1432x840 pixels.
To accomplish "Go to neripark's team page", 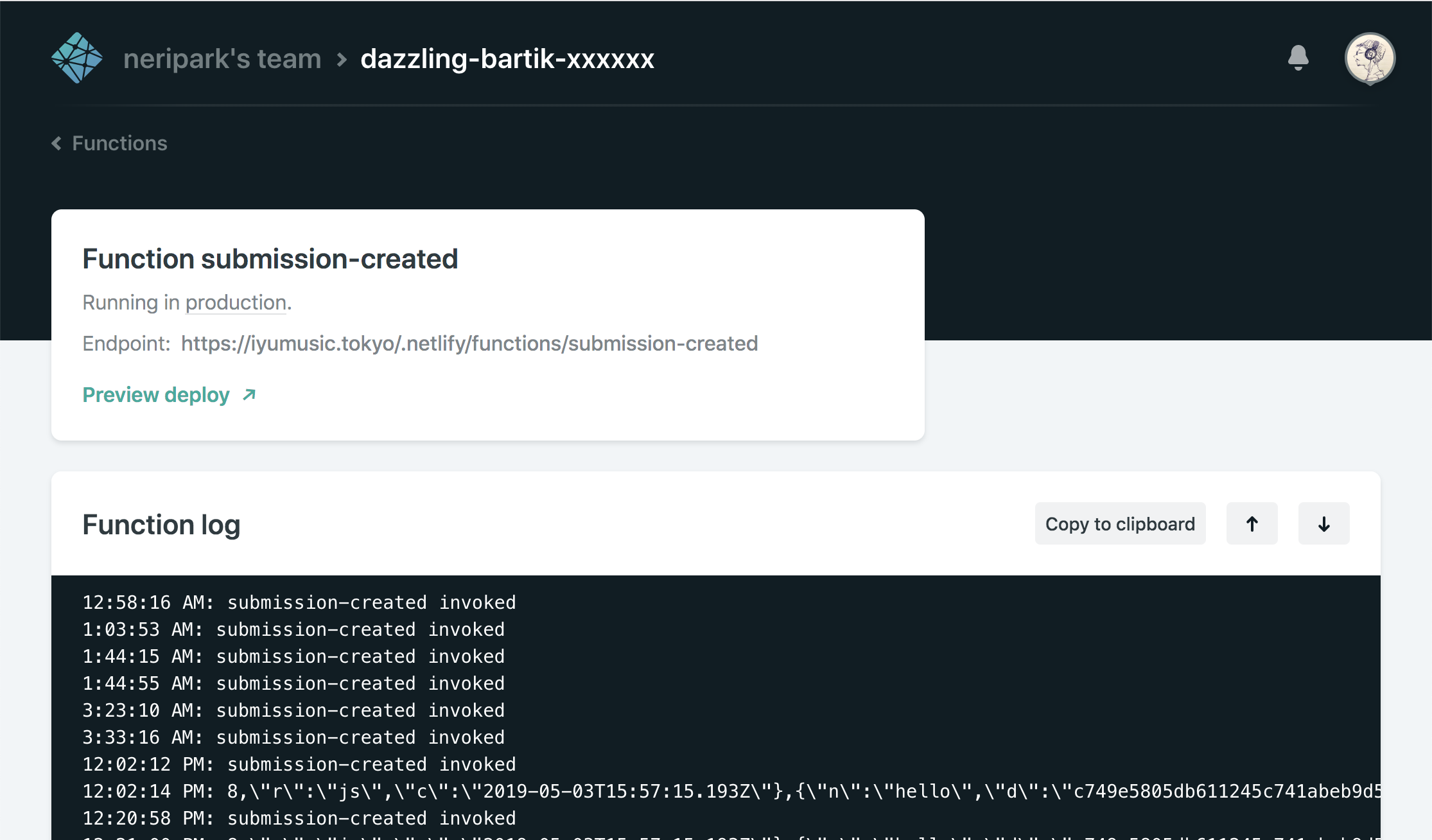I will [222, 59].
